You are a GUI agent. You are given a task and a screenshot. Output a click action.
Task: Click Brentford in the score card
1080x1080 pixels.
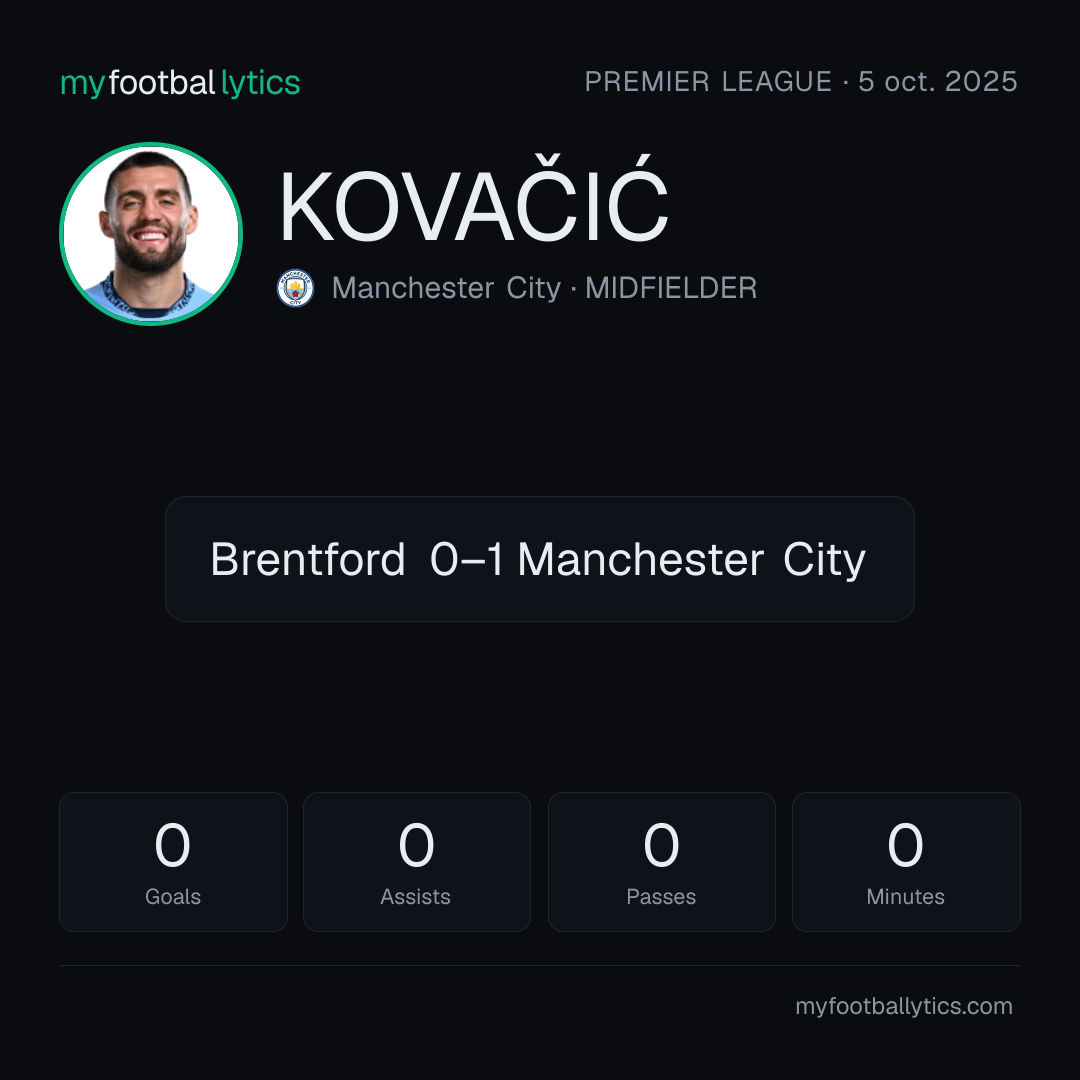308,559
